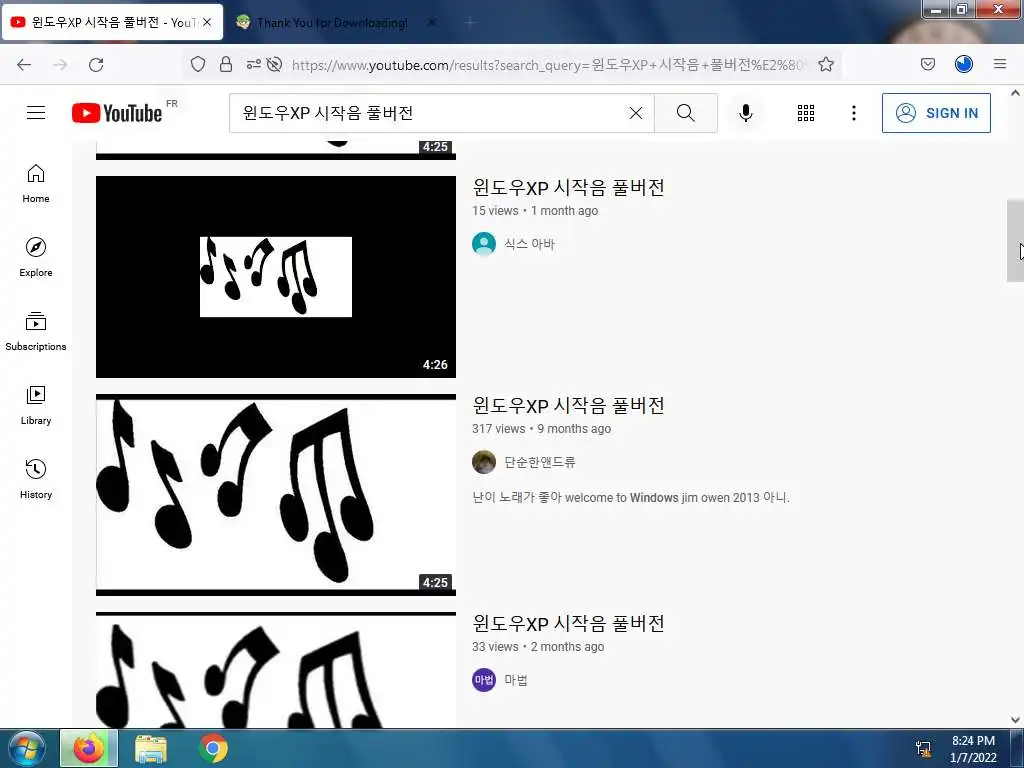This screenshot has width=1024, height=768.
Task: Click the permissions icon in the address bar
Action: 253,64
